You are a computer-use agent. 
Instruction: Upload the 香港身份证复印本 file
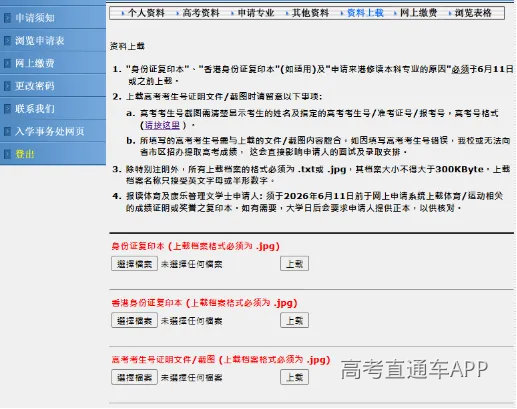294,321
